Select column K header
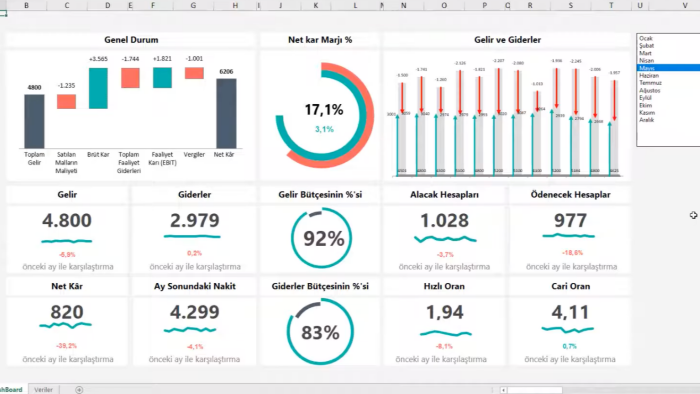The width and height of the screenshot is (700, 394). pos(316,5)
